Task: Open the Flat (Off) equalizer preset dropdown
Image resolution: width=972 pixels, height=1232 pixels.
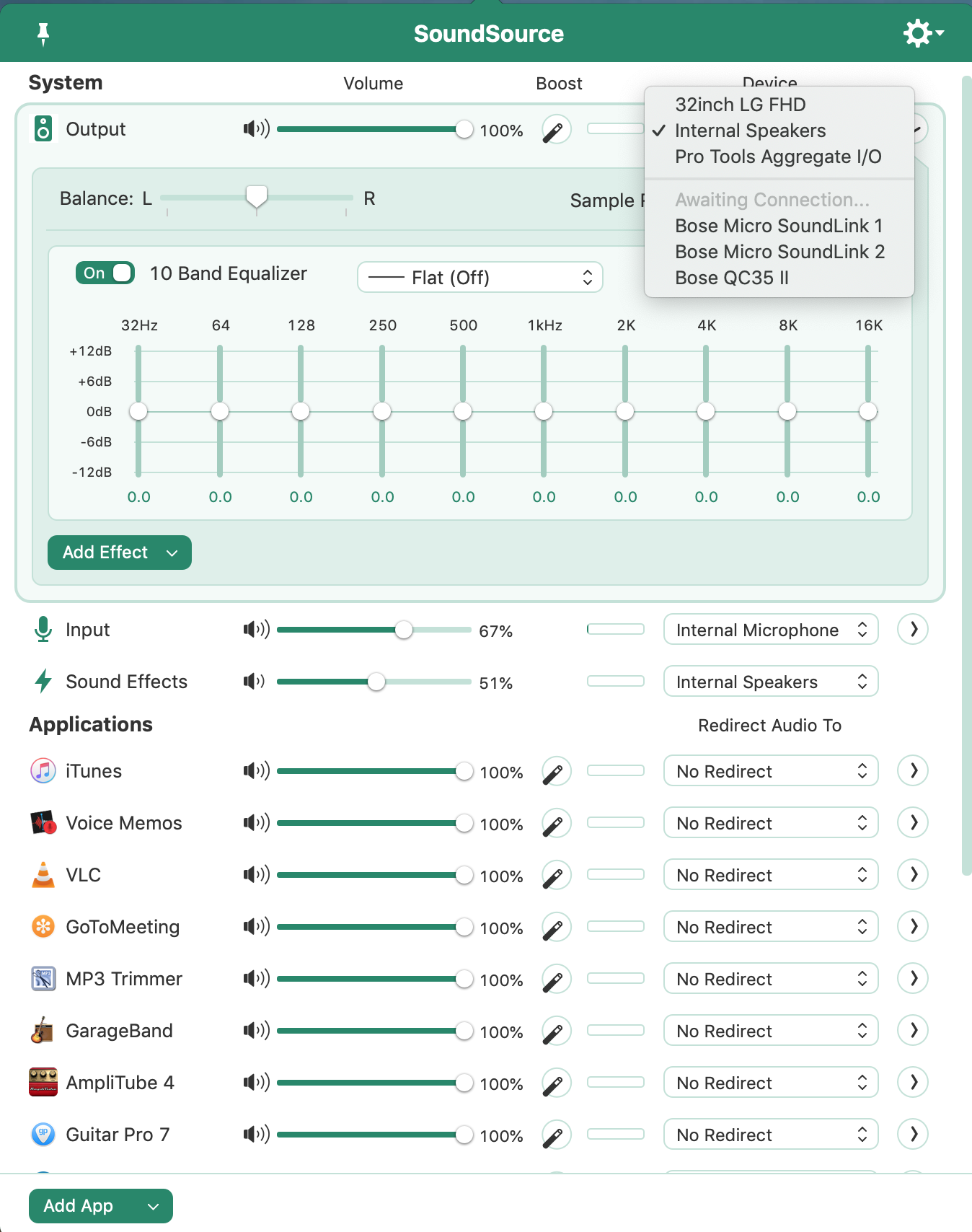Action: pyautogui.click(x=480, y=277)
